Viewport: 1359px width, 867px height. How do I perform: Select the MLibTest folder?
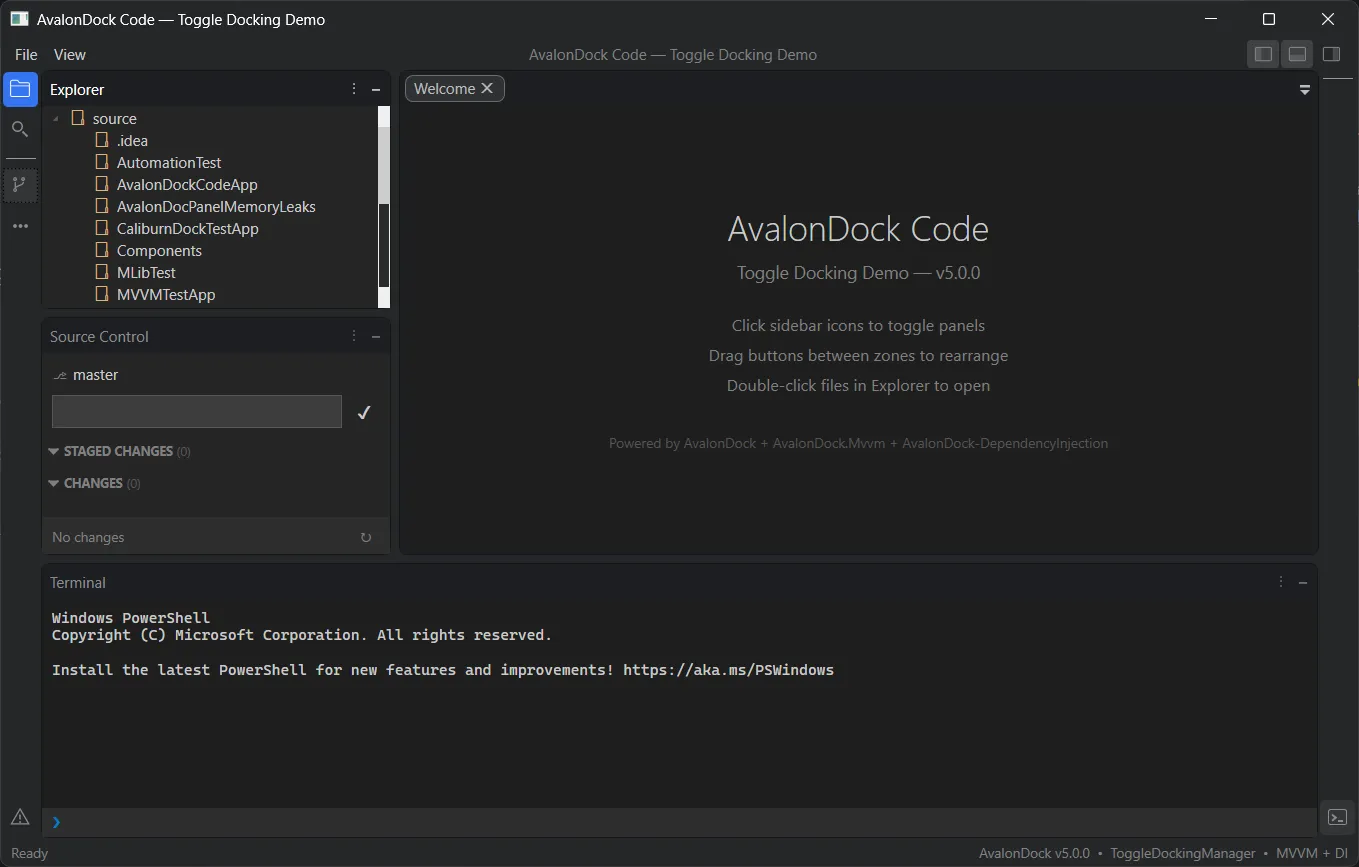pyautogui.click(x=146, y=272)
